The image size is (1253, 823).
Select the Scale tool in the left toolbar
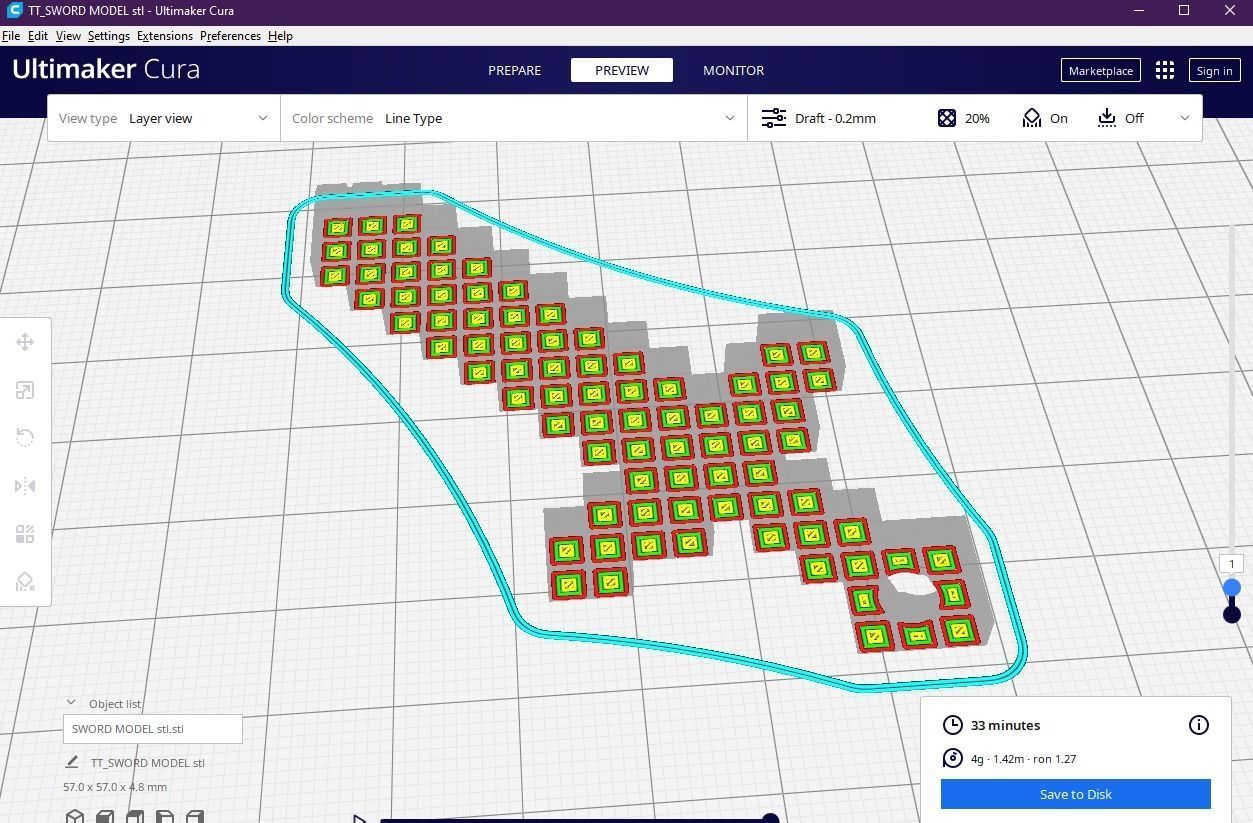(25, 390)
